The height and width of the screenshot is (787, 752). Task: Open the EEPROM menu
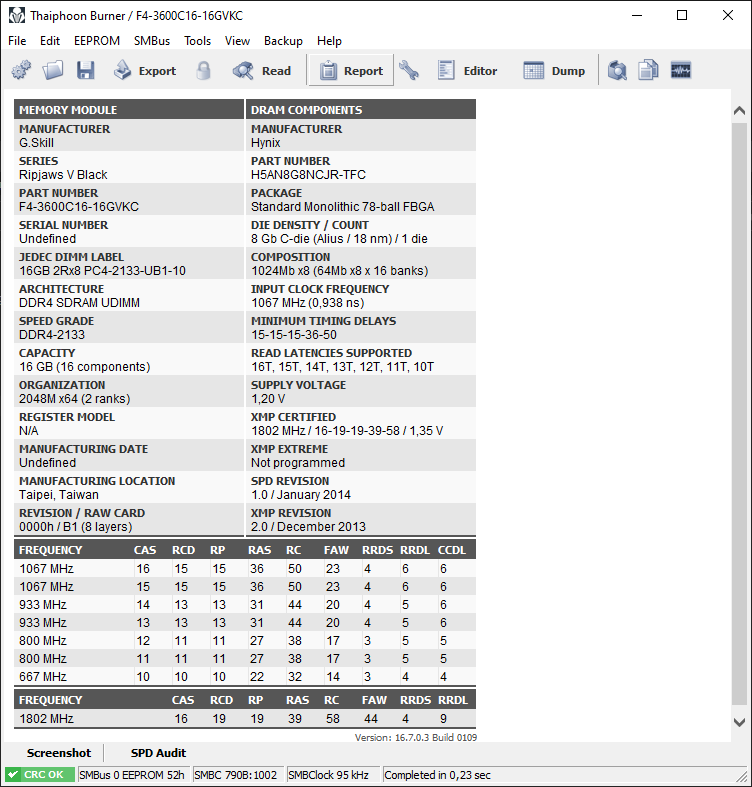point(97,41)
